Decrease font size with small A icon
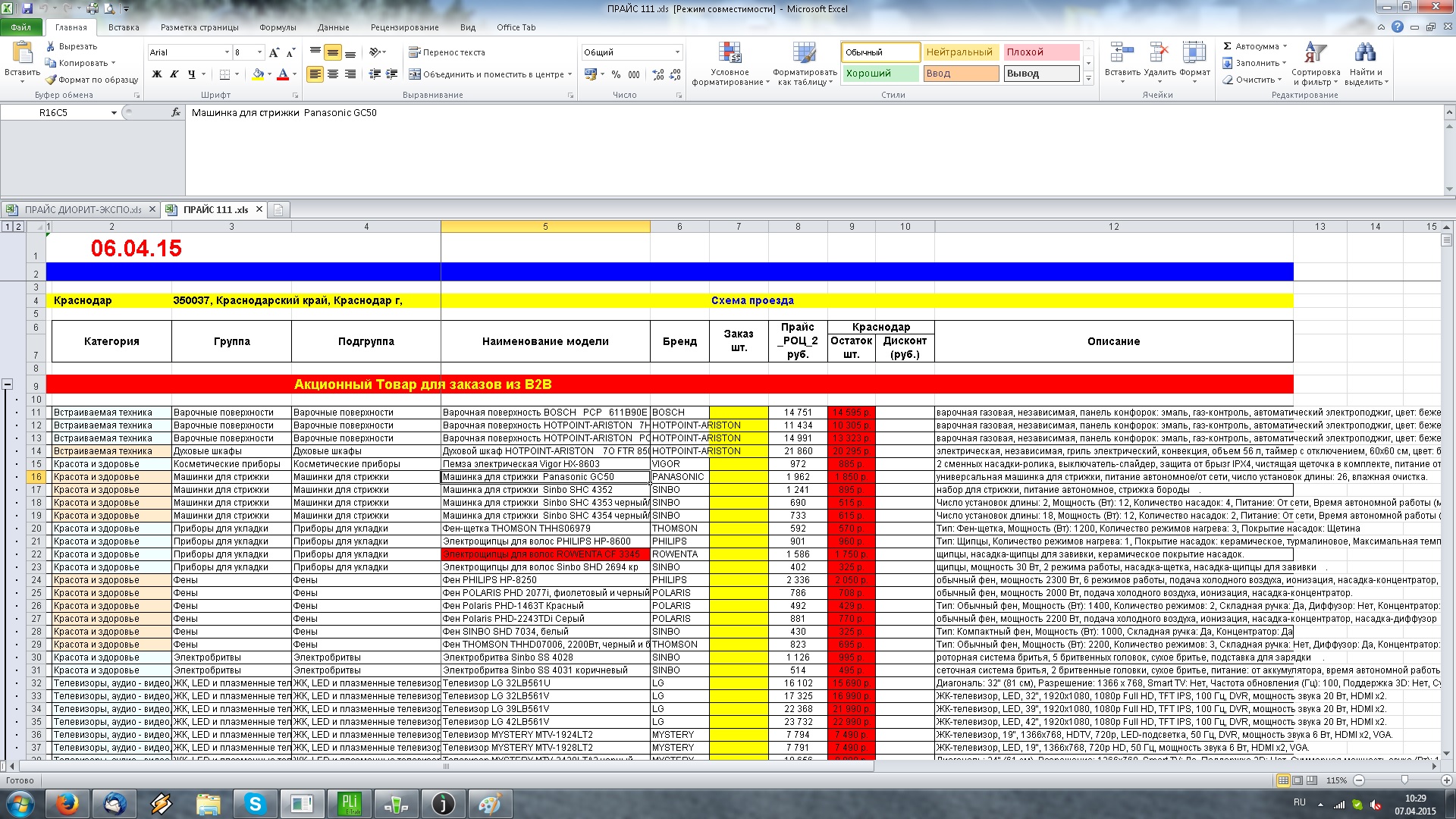 click(x=290, y=52)
